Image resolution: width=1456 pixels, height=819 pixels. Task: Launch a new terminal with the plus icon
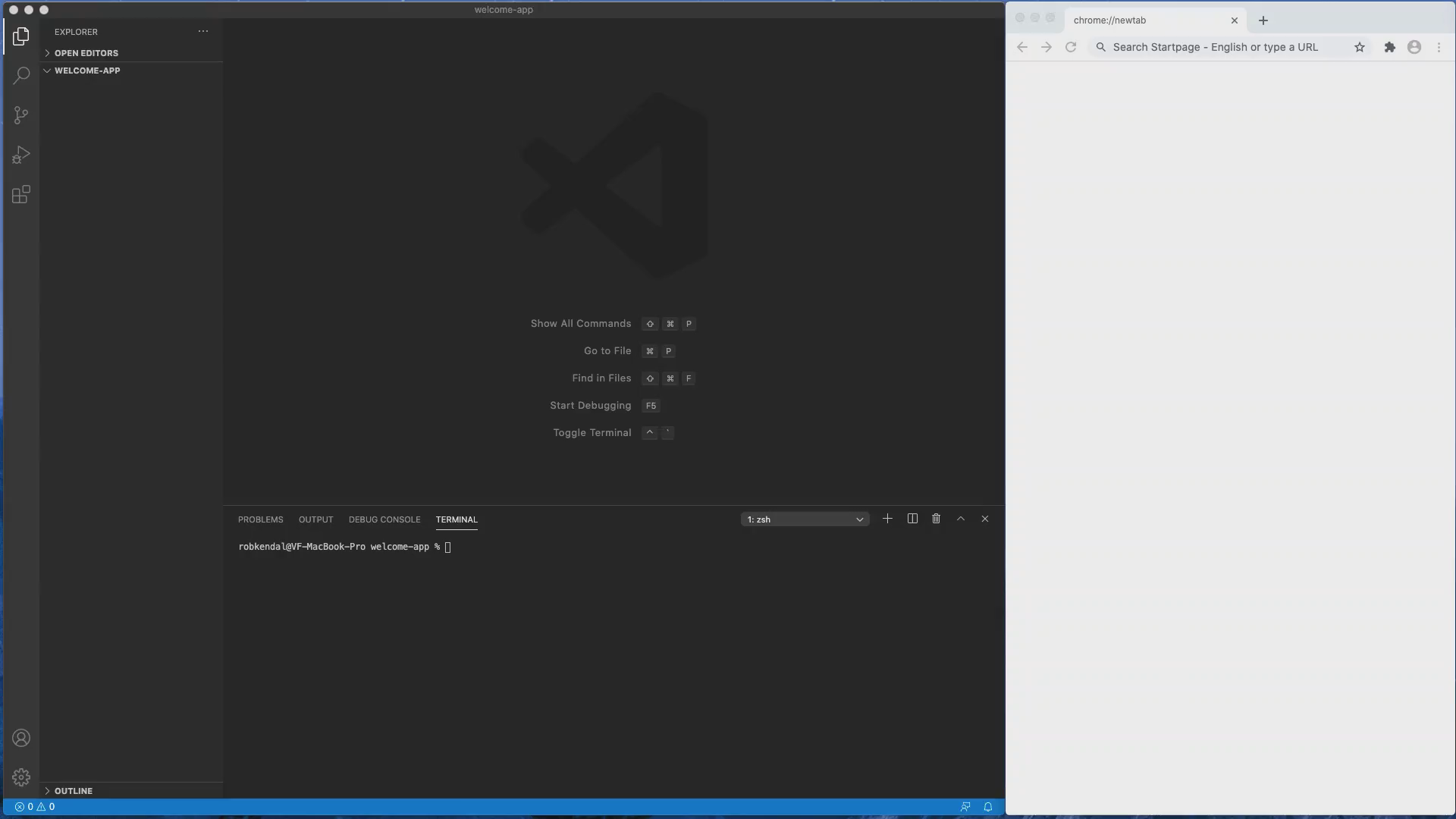[887, 519]
